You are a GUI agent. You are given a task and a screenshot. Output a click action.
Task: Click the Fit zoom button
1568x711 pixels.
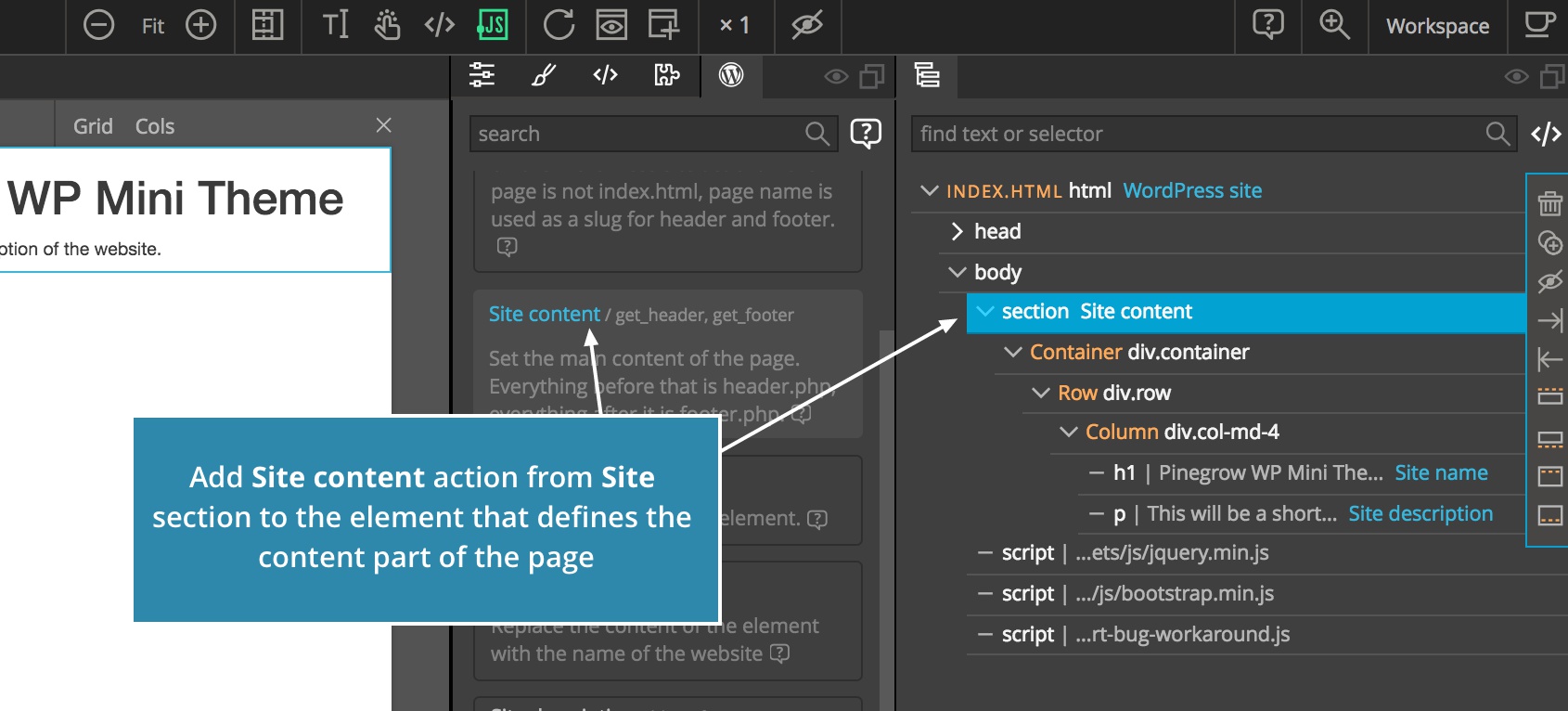153,26
